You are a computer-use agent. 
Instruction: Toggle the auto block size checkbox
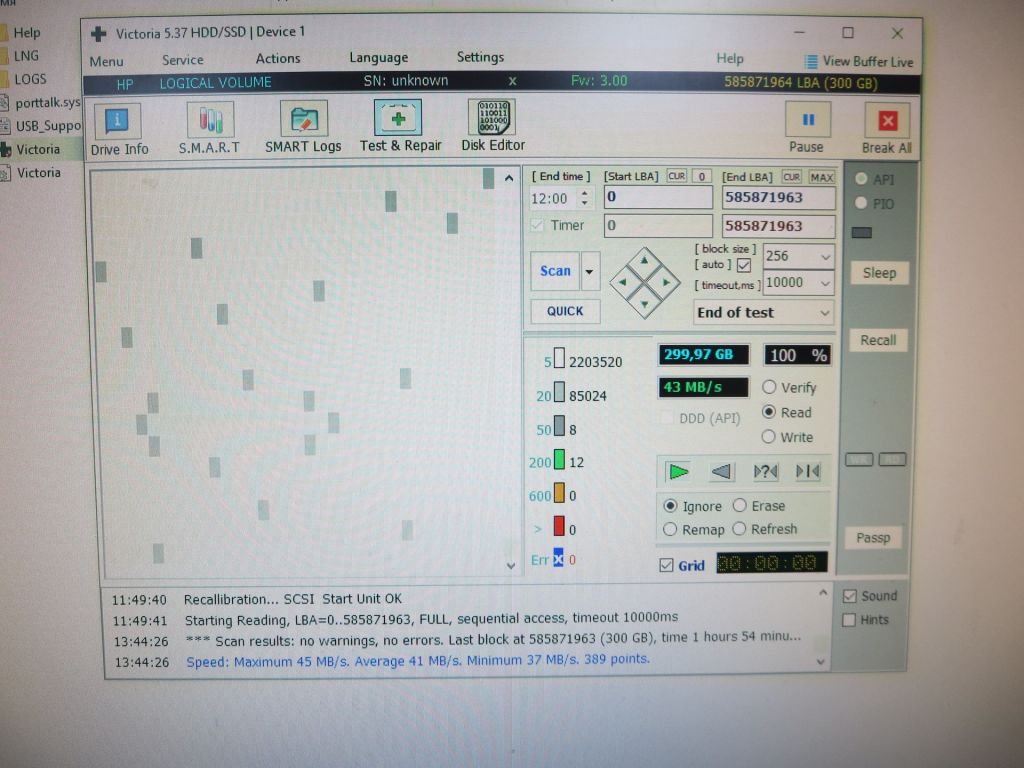coord(743,265)
